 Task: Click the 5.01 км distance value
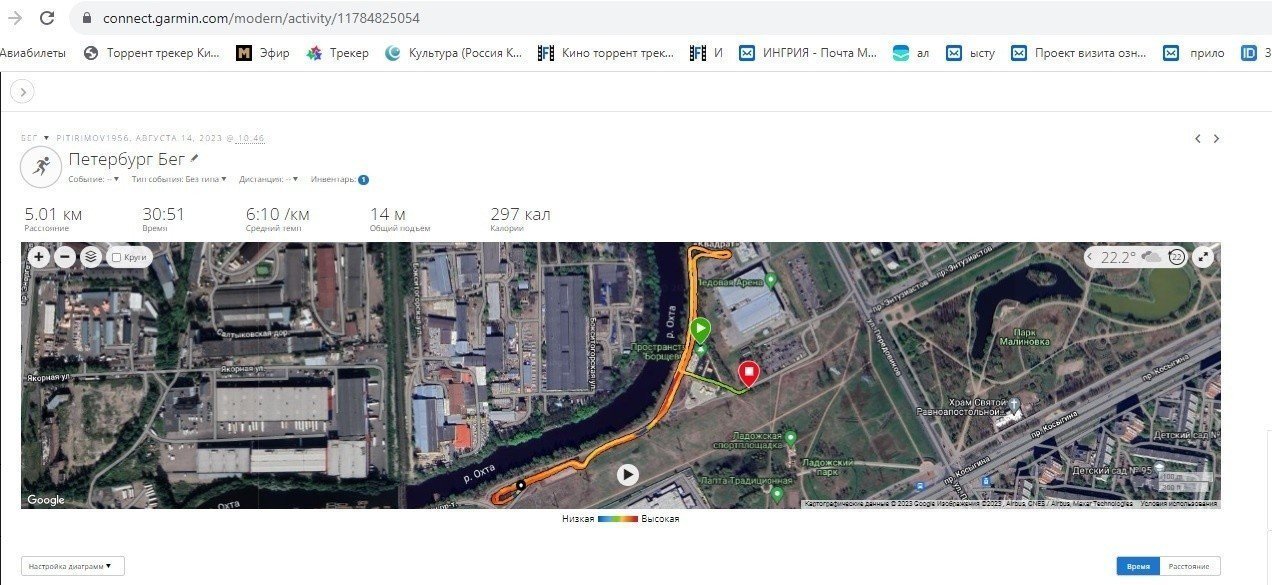54,214
